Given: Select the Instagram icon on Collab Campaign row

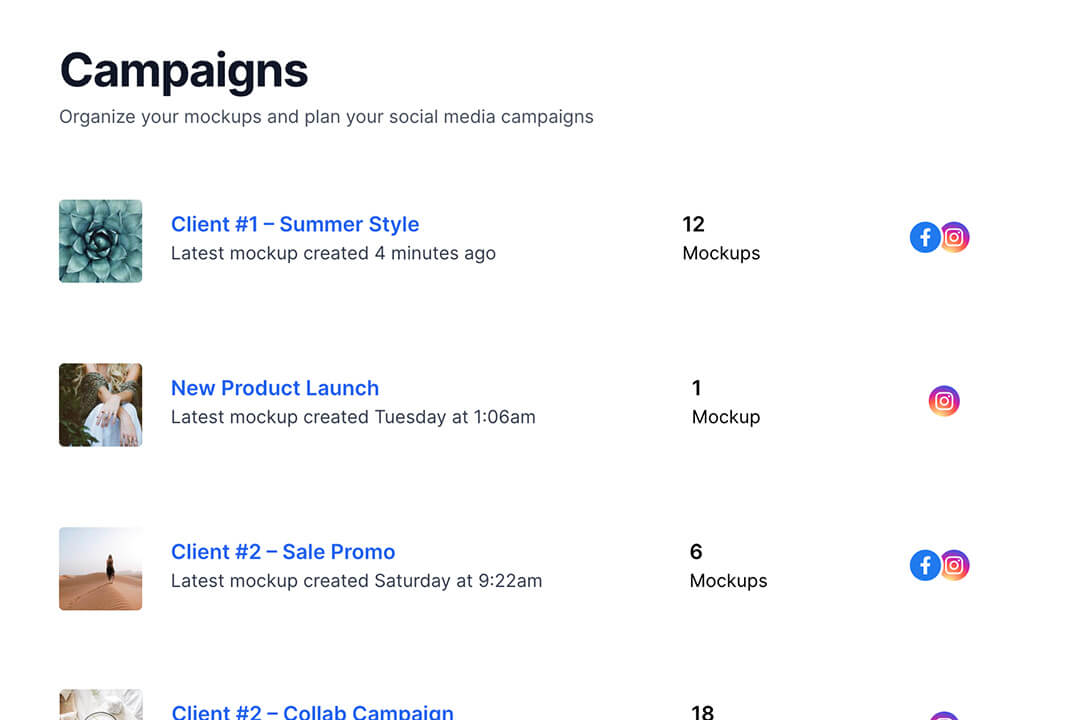Looking at the screenshot, I should pos(944,716).
